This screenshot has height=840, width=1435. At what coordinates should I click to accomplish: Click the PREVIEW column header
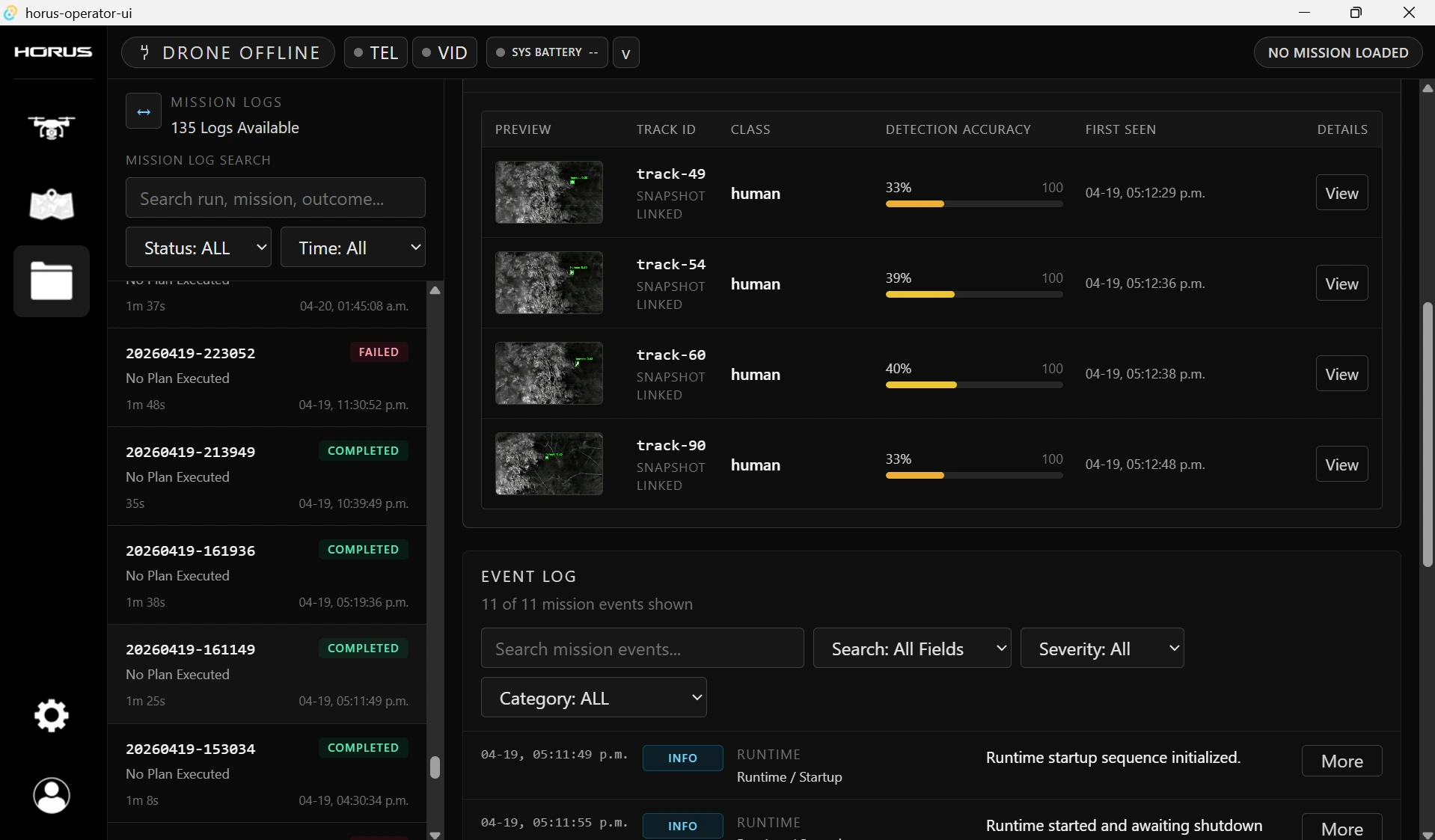[523, 129]
